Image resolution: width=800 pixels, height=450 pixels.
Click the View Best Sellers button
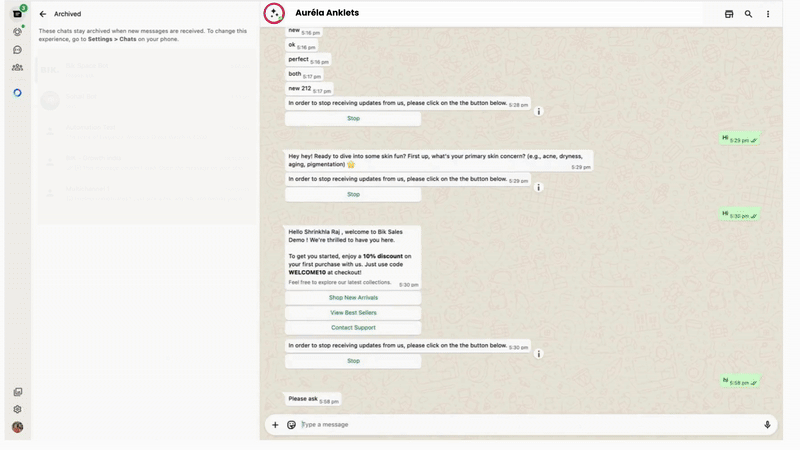click(353, 313)
